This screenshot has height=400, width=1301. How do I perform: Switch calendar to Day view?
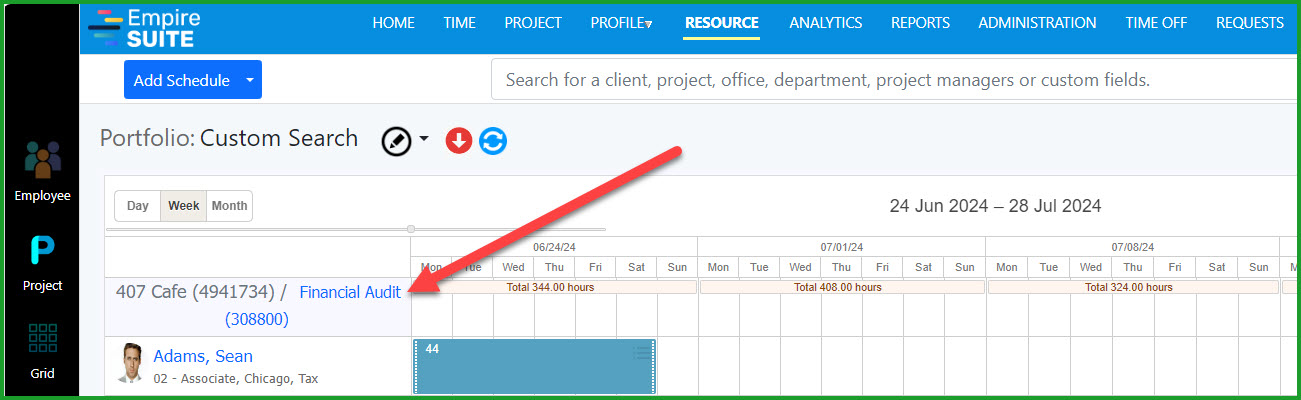coord(138,206)
